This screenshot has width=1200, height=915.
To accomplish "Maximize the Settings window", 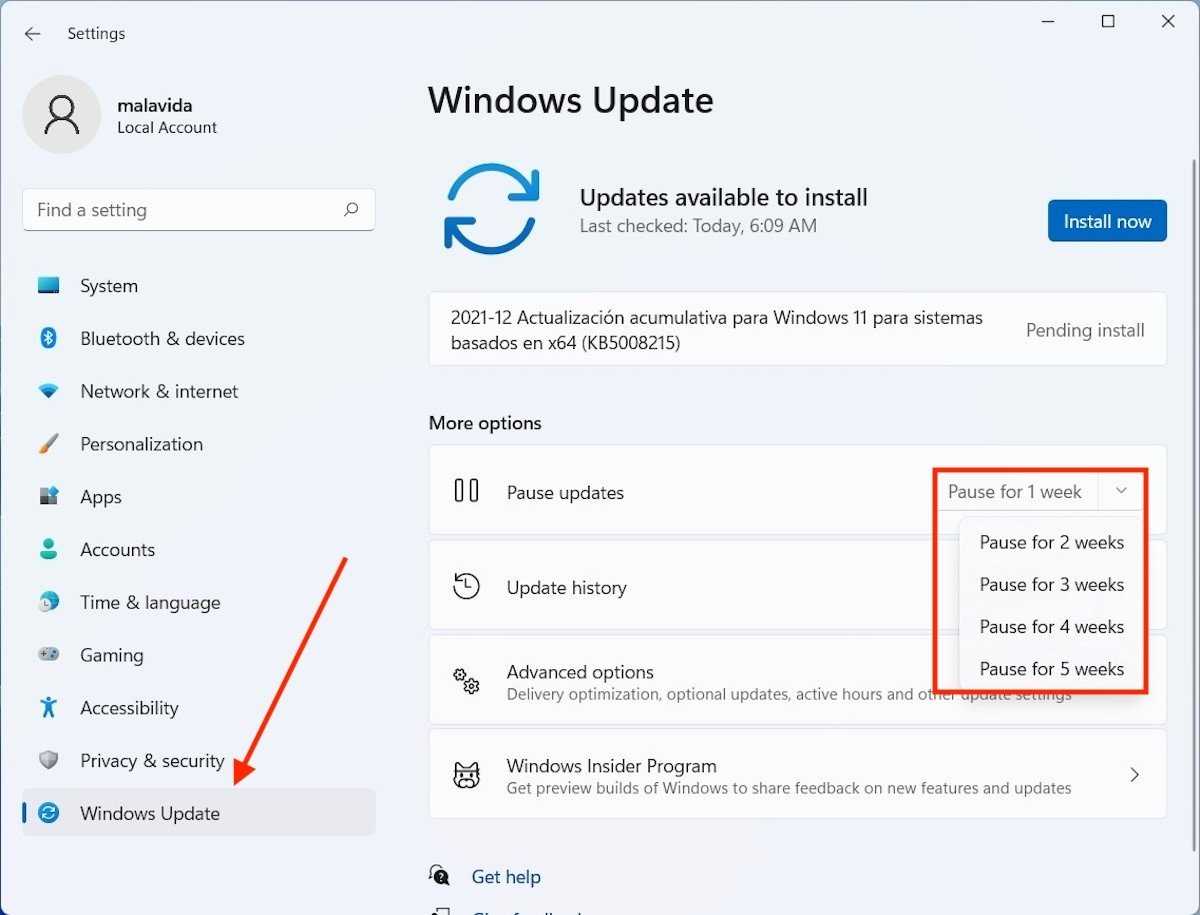I will [x=1107, y=21].
